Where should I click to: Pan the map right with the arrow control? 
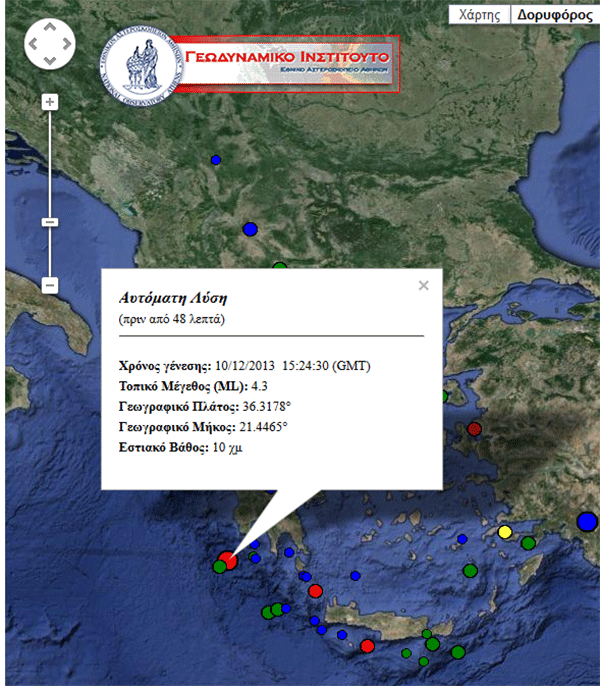pos(65,44)
